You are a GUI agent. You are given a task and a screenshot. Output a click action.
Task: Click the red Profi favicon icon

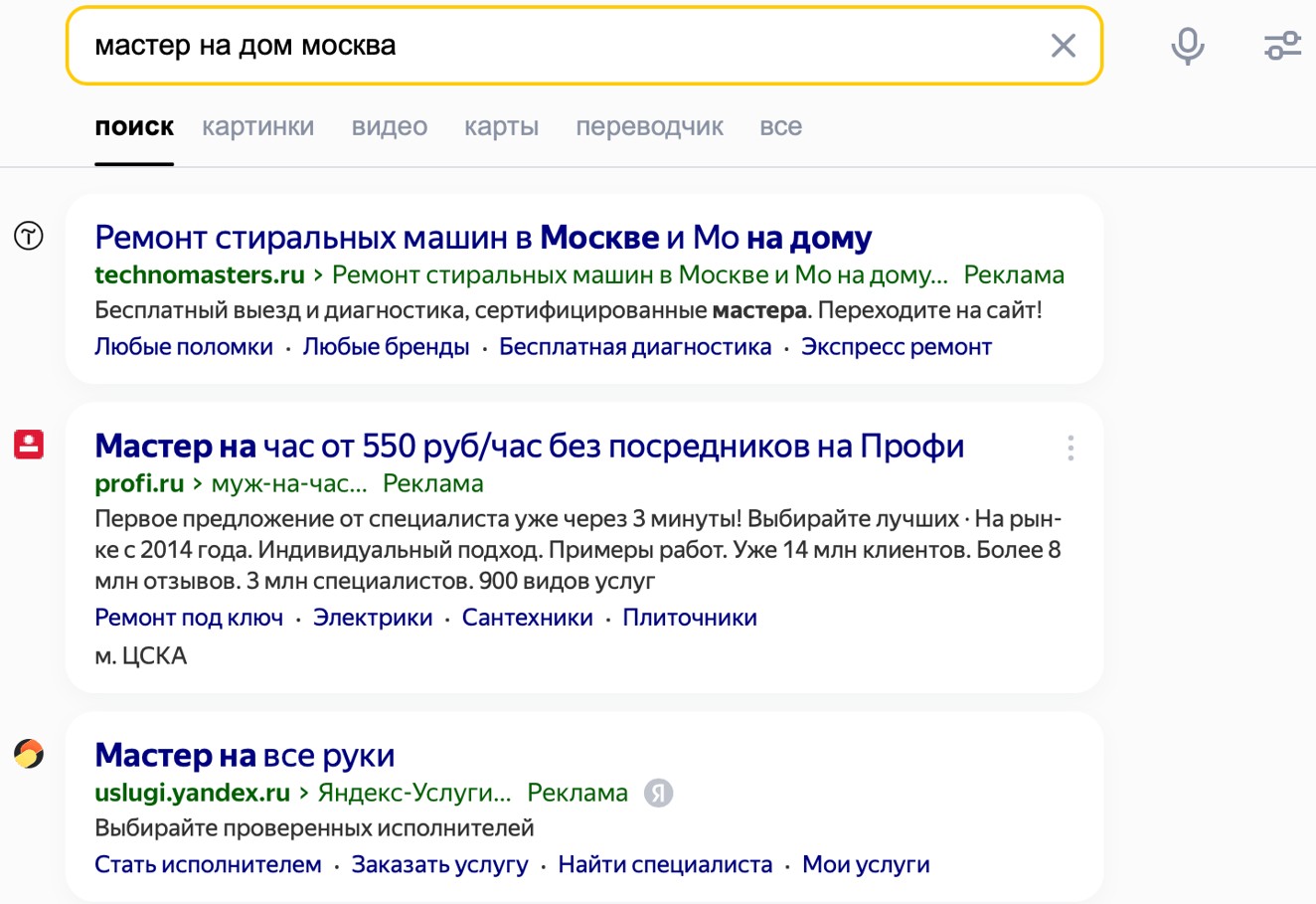pyautogui.click(x=28, y=446)
